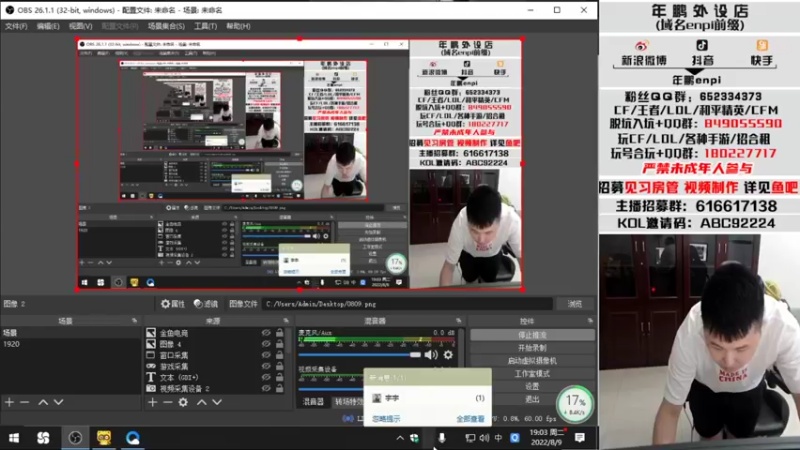Hide the 窗口采集 source with eye icon
Viewport: 800px width, 450px height.
pyautogui.click(x=266, y=355)
